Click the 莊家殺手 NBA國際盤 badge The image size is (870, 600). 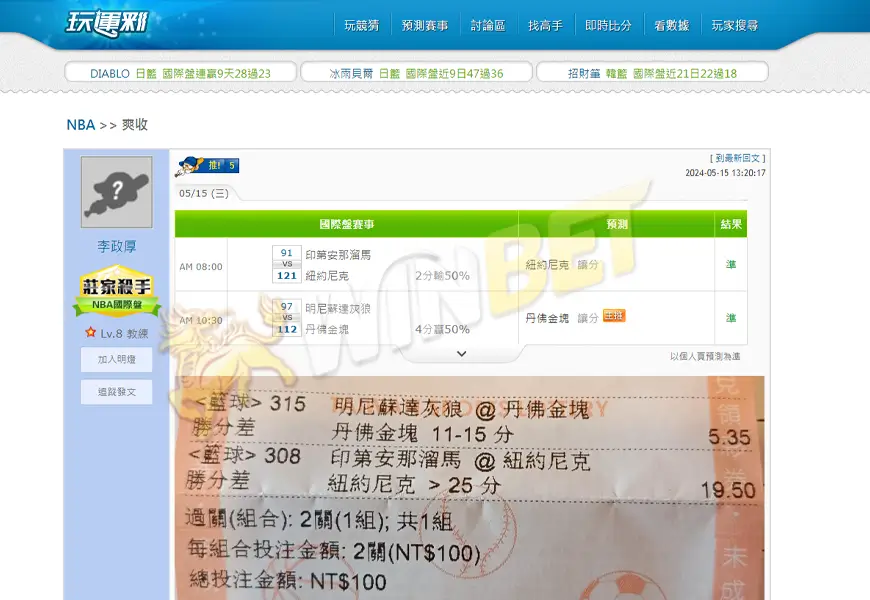[x=117, y=291]
